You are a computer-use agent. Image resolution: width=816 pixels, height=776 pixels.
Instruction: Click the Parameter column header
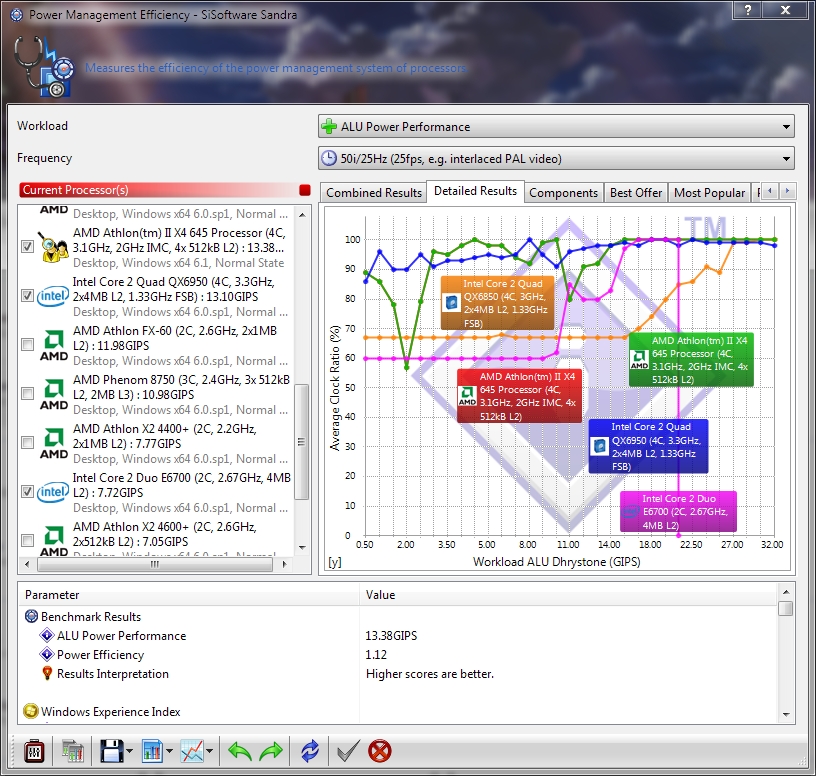point(188,594)
